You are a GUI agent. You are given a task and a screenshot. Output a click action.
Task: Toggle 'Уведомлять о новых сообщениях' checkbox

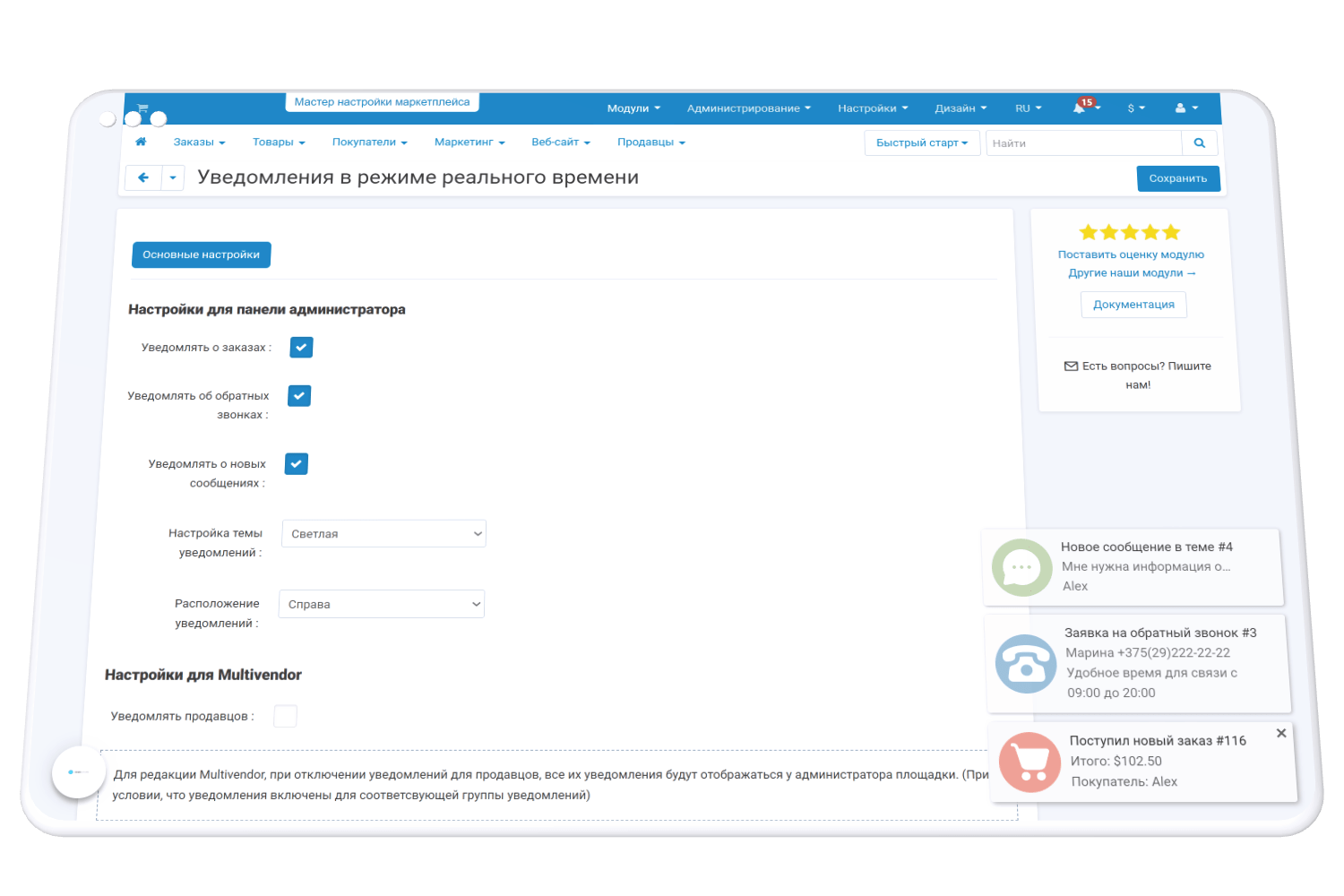pyautogui.click(x=297, y=464)
